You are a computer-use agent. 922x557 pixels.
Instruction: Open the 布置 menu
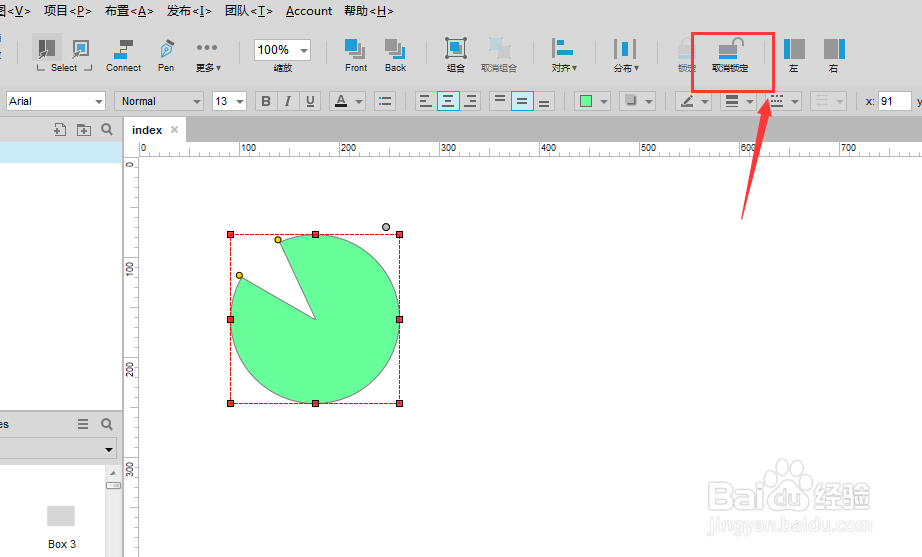(x=129, y=11)
